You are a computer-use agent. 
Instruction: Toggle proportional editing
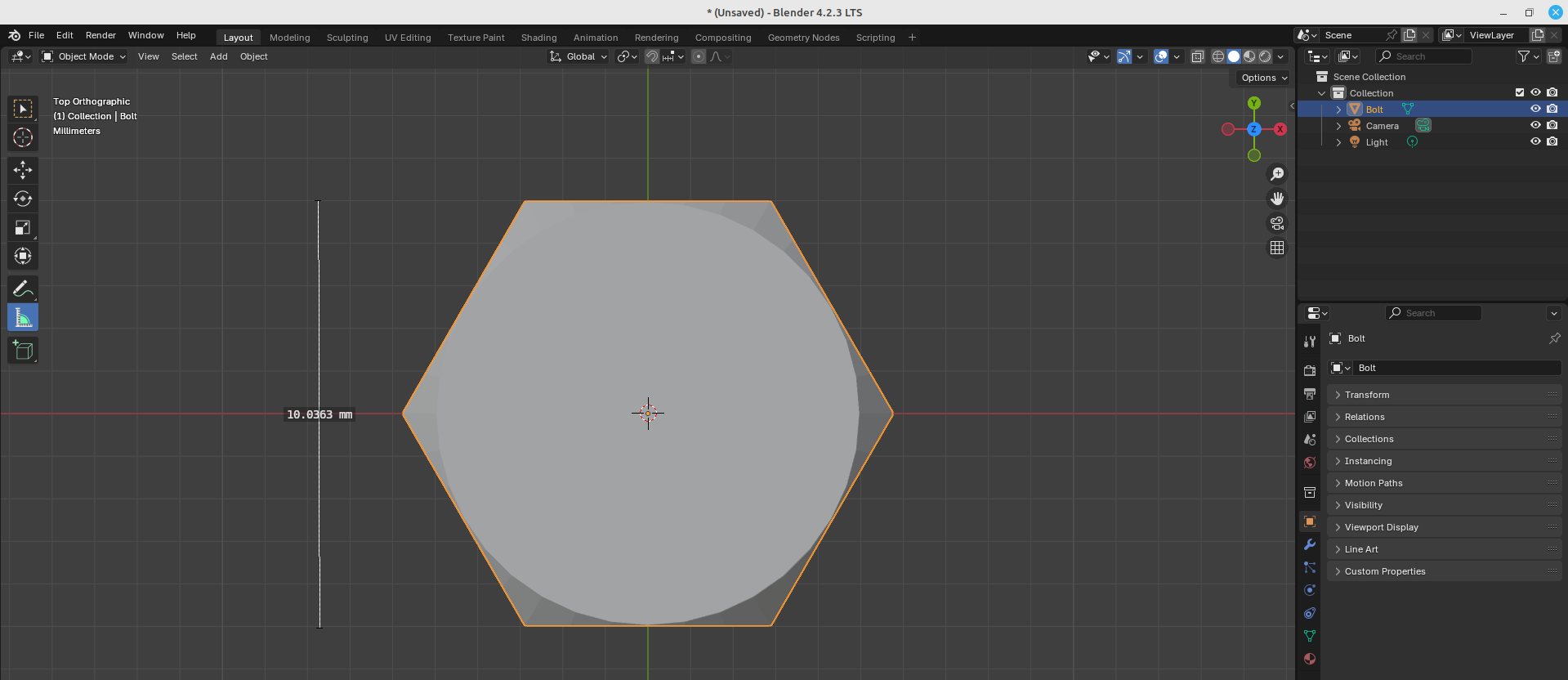pyautogui.click(x=699, y=56)
